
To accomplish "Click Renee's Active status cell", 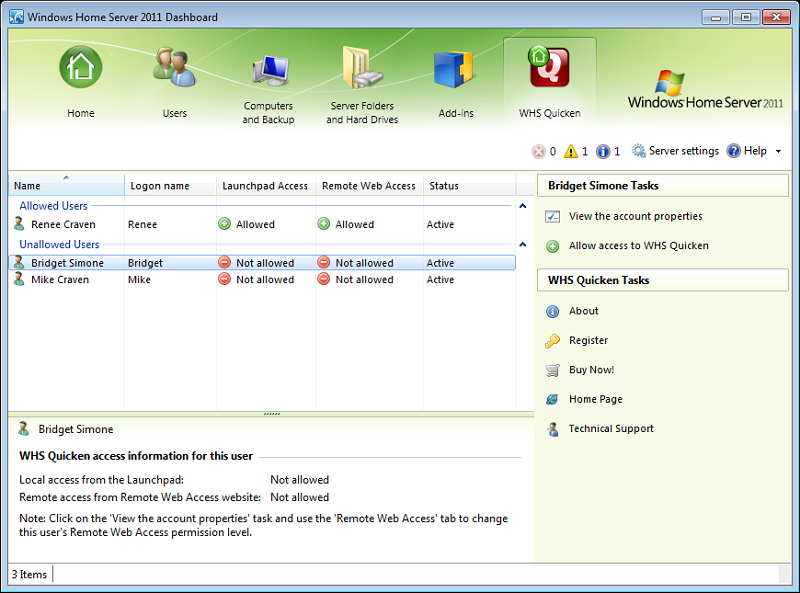I will (440, 225).
